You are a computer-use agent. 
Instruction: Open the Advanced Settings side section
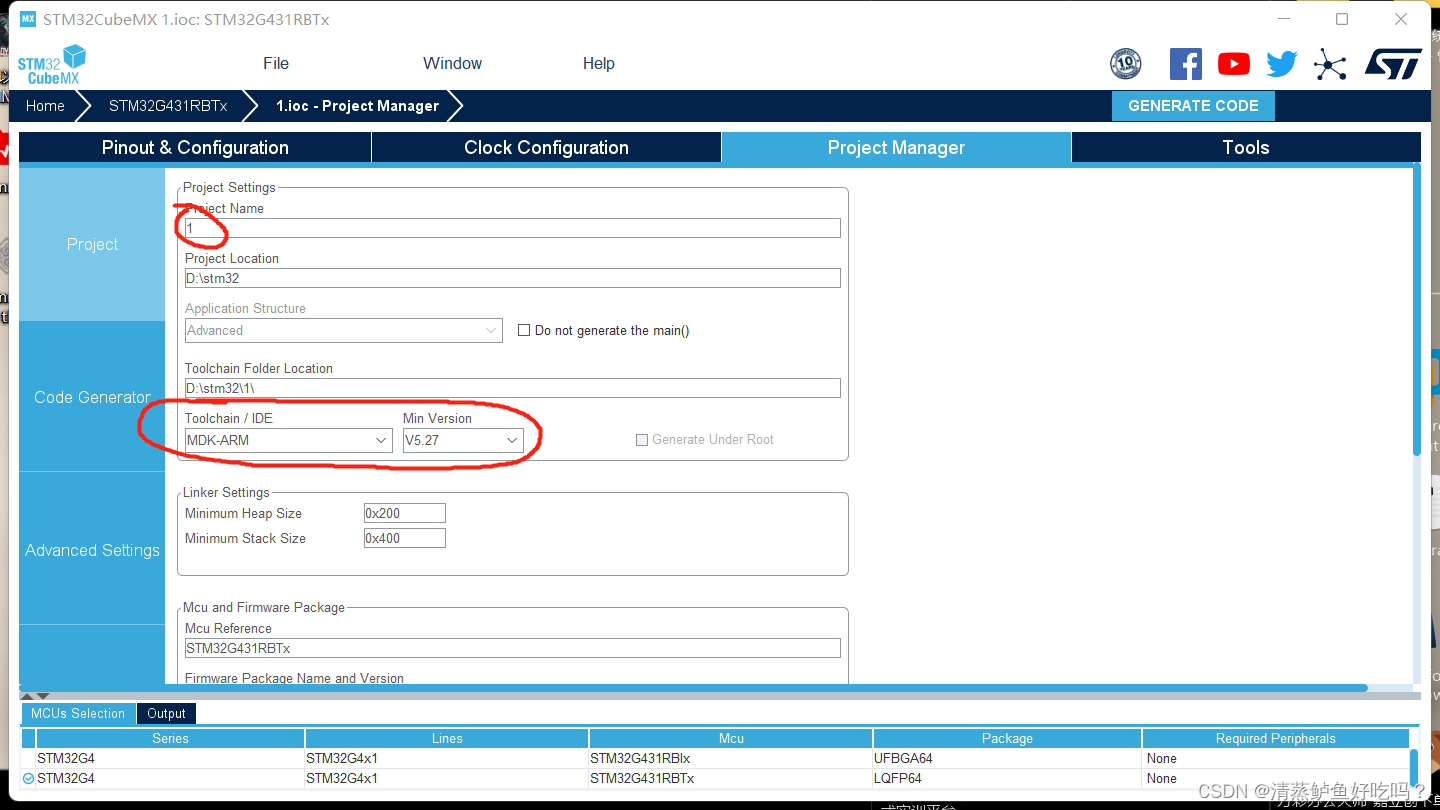click(92, 550)
